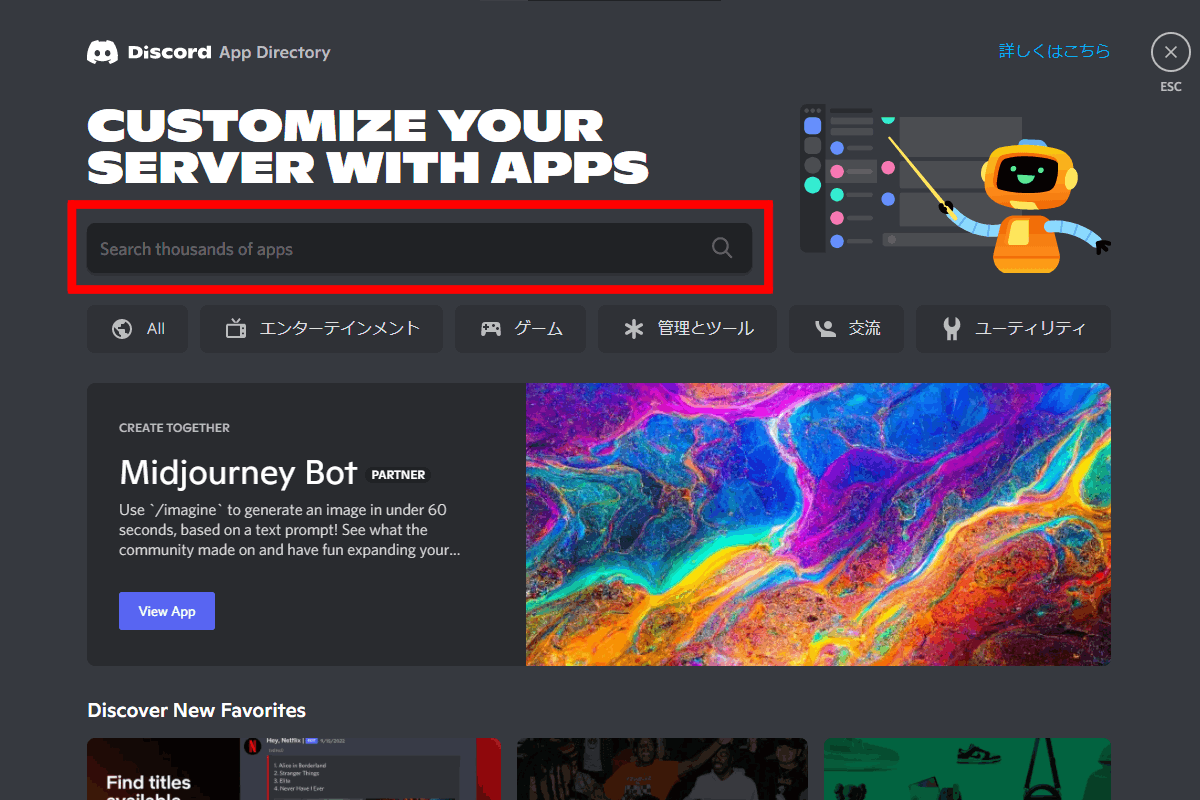
Task: Click the View App button for Midjourney Bot
Action: point(167,611)
